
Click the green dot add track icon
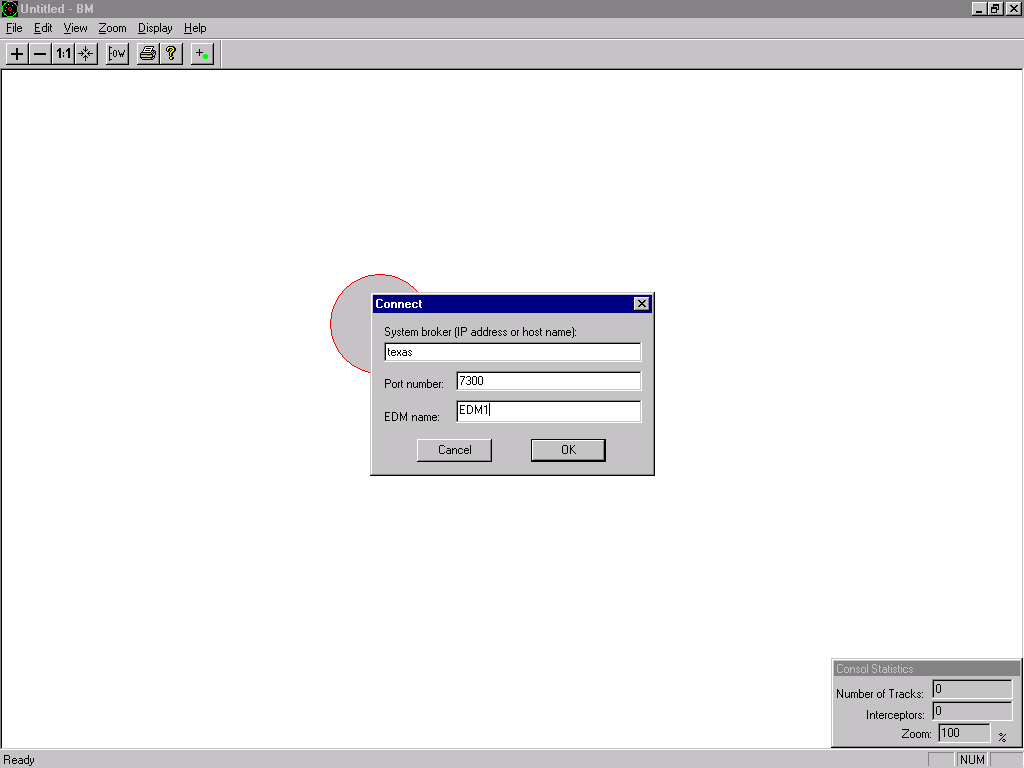[x=202, y=54]
